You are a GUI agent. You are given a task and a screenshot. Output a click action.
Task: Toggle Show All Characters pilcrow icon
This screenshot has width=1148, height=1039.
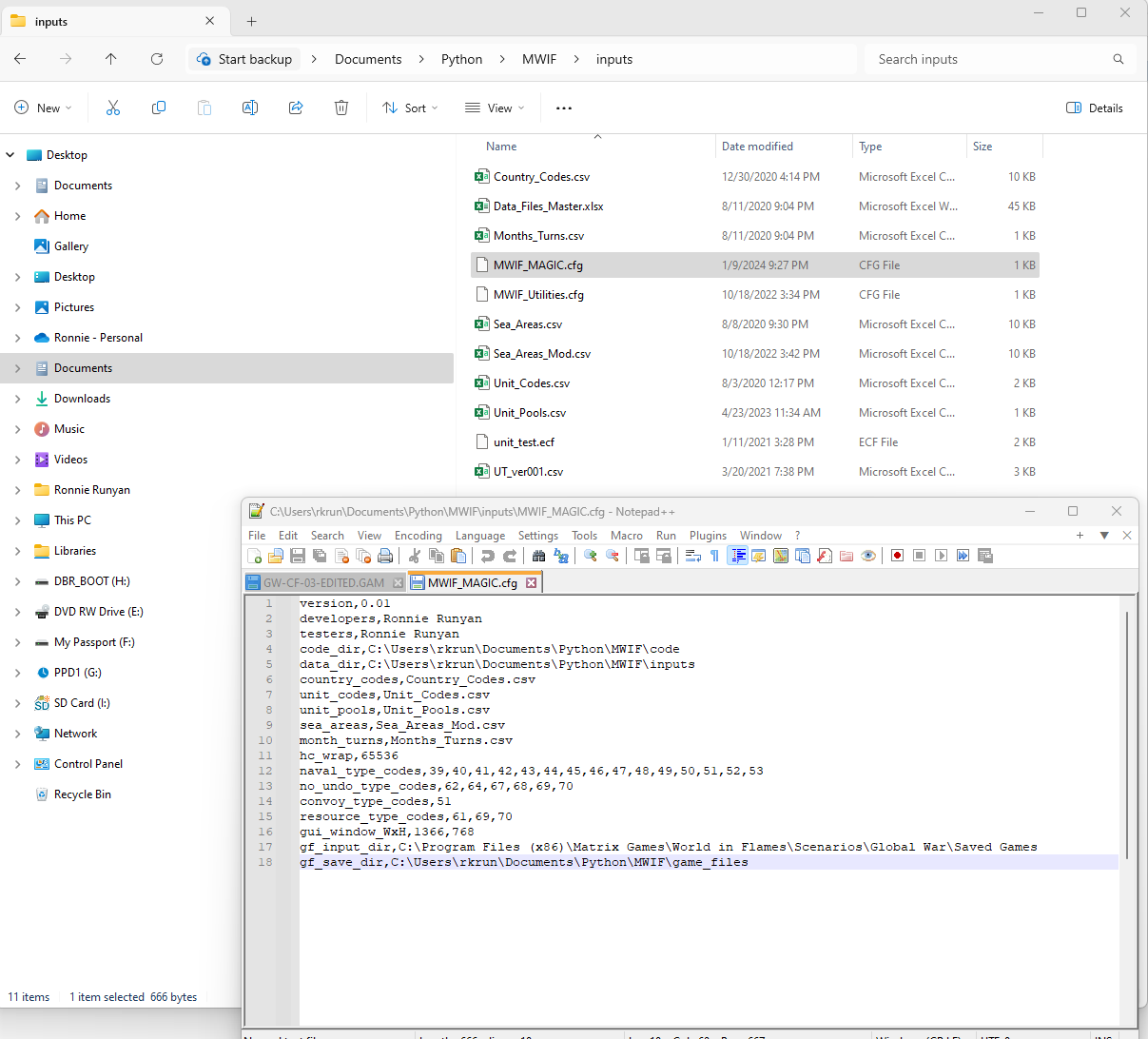[714, 556]
